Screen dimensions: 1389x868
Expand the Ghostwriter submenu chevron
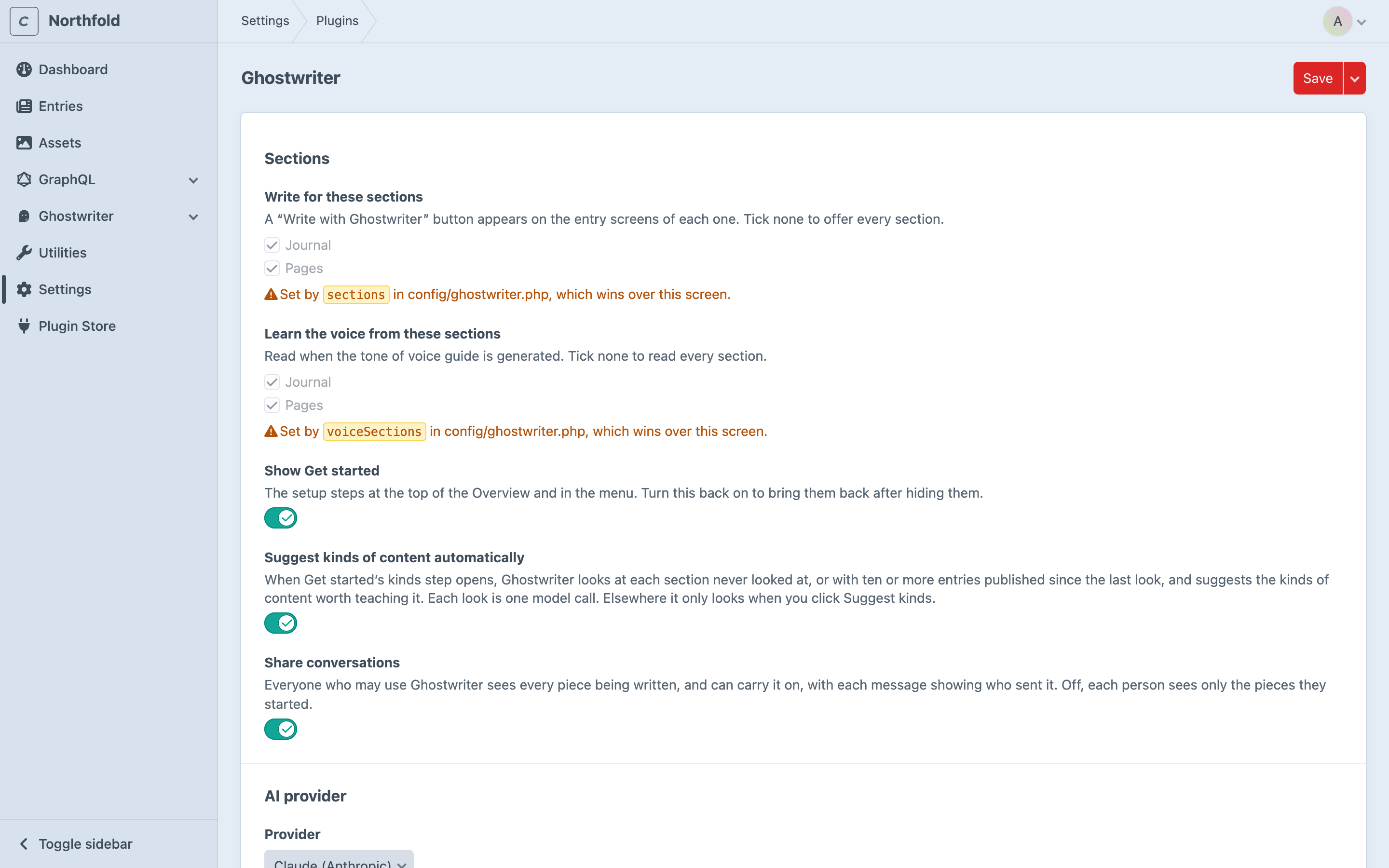tap(193, 217)
